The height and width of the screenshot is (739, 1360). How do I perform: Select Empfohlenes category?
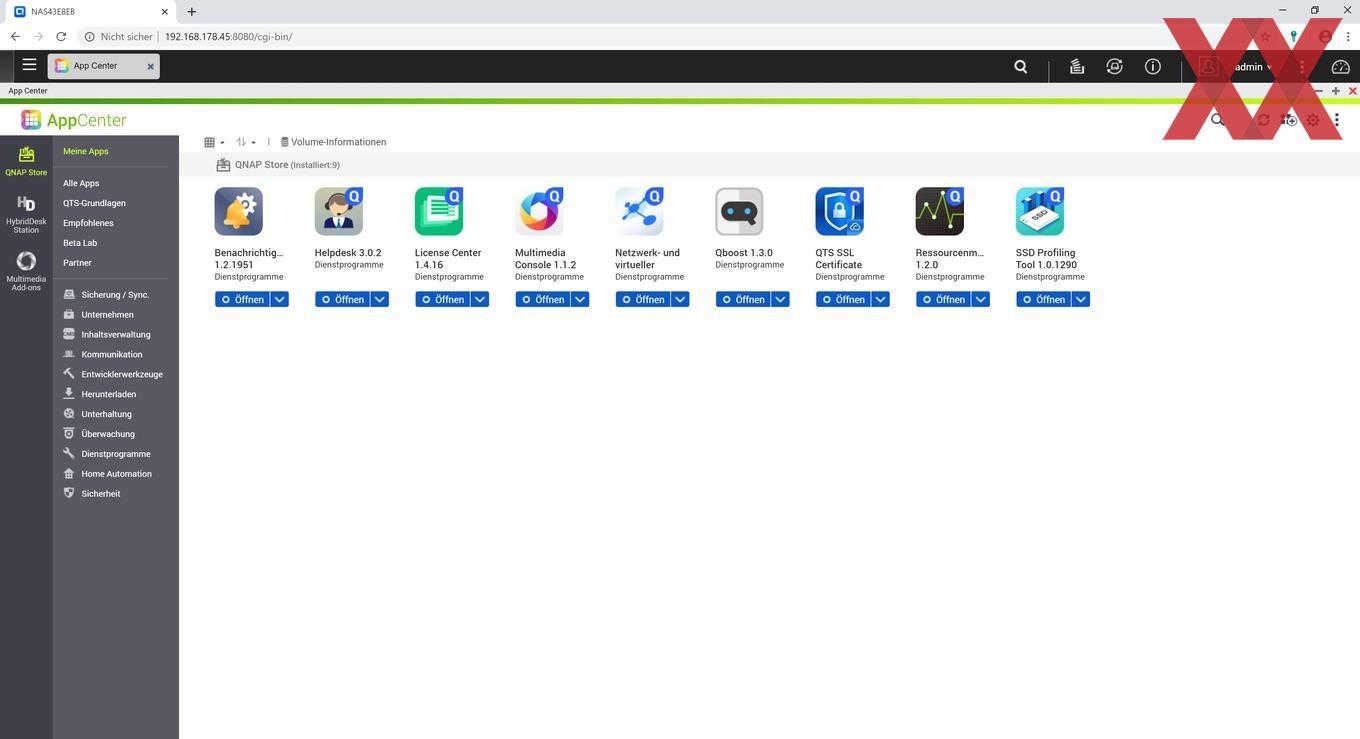point(88,223)
